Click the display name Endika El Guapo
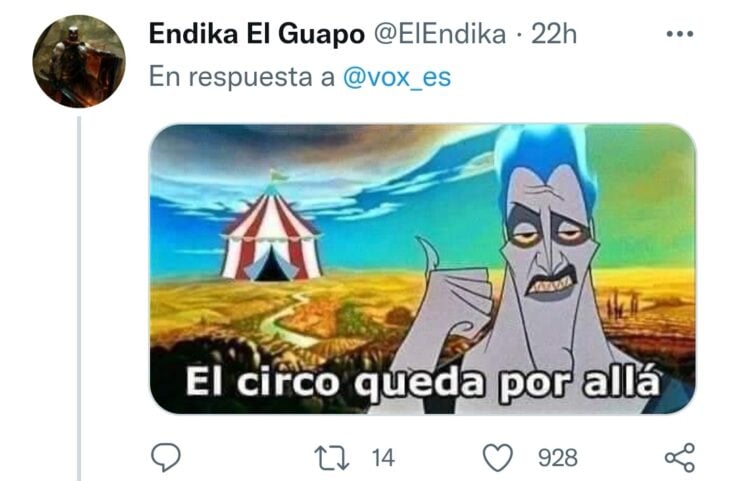This screenshot has height=481, width=730. [257, 34]
